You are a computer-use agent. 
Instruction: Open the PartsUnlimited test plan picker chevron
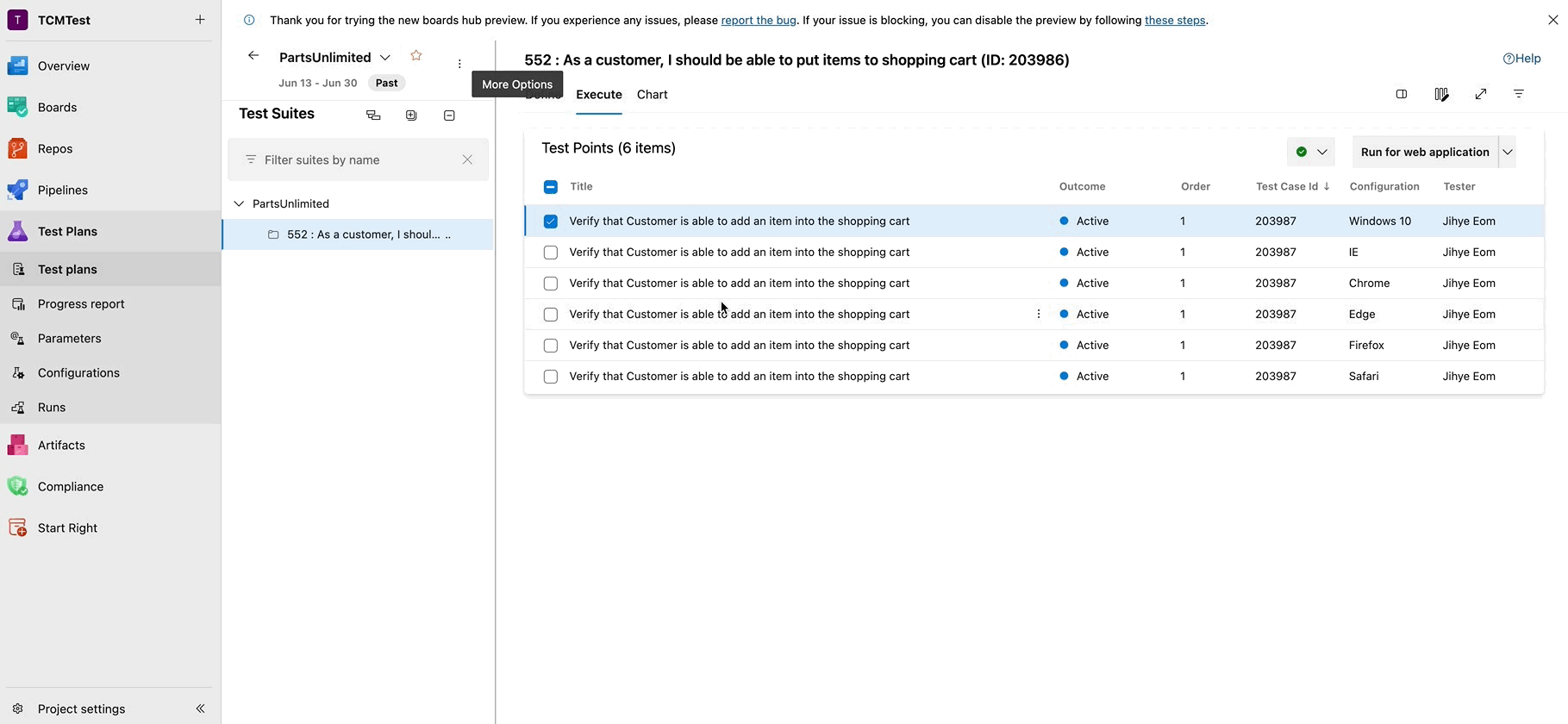tap(385, 58)
